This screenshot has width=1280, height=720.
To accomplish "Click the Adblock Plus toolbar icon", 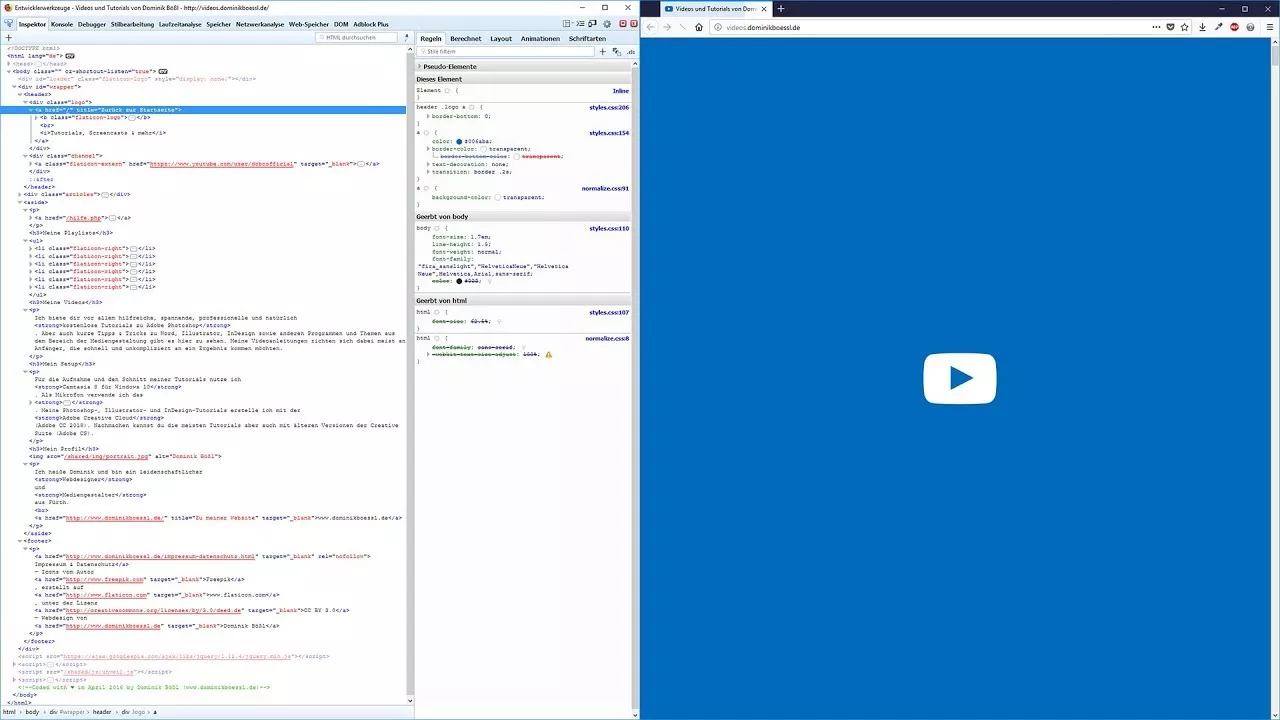I will pos(1234,27).
